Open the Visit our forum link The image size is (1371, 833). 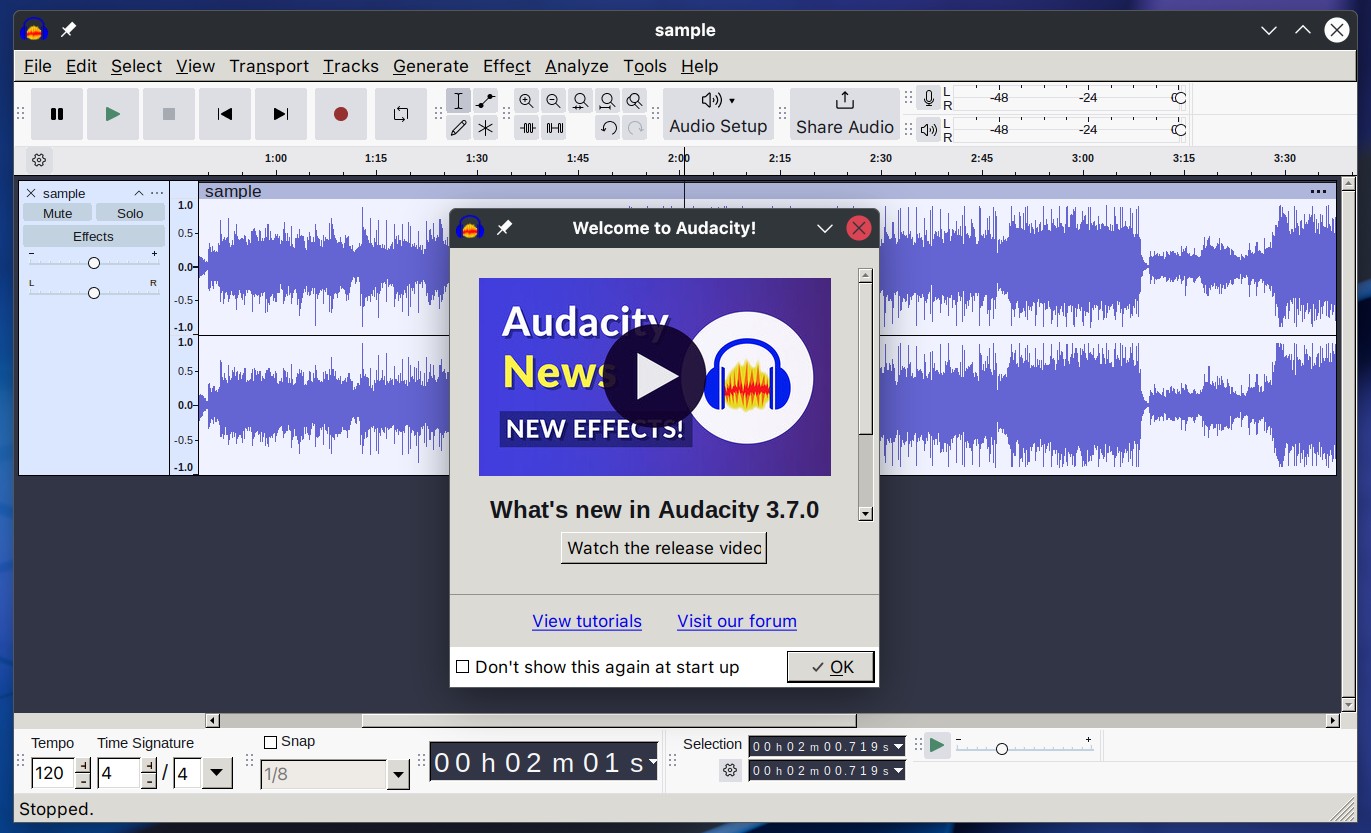tap(737, 621)
